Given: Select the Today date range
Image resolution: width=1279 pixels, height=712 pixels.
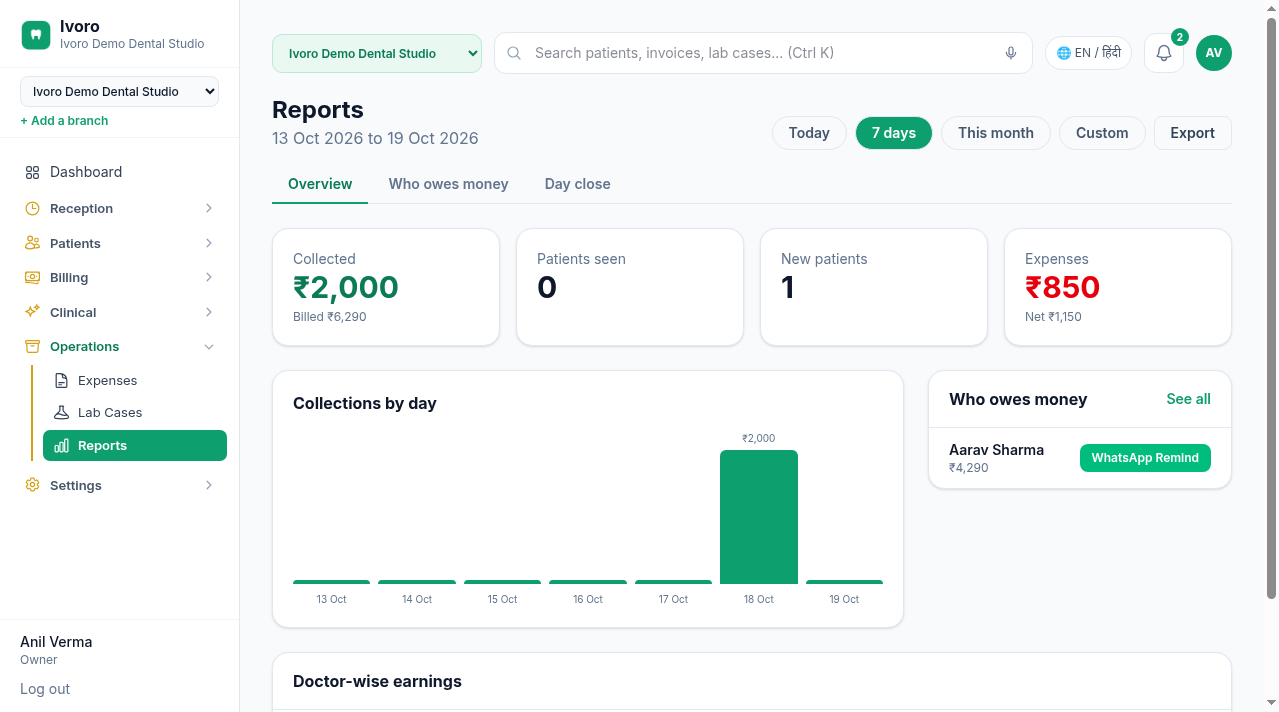Looking at the screenshot, I should [809, 133].
